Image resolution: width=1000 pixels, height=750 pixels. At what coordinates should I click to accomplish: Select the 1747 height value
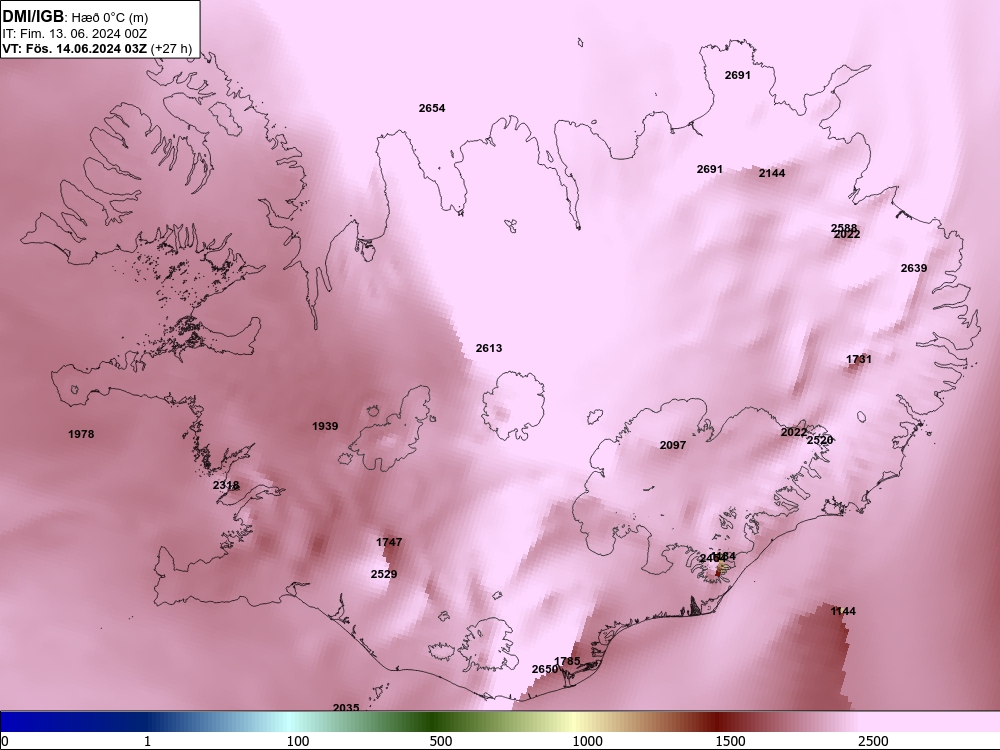pyautogui.click(x=389, y=542)
